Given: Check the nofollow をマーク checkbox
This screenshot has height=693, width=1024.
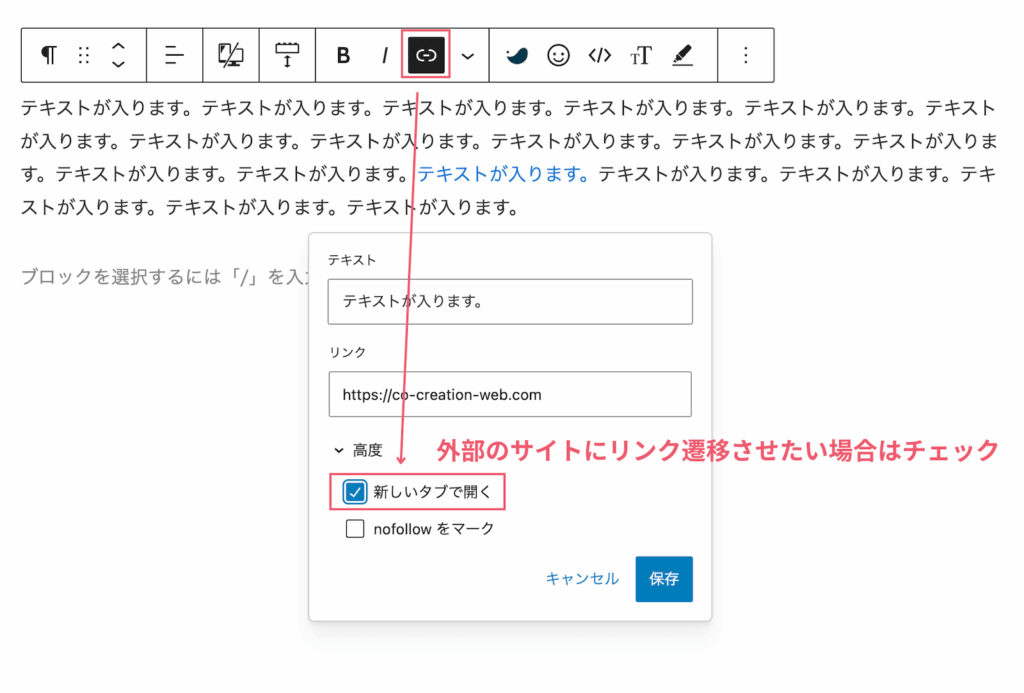Looking at the screenshot, I should tap(355, 528).
